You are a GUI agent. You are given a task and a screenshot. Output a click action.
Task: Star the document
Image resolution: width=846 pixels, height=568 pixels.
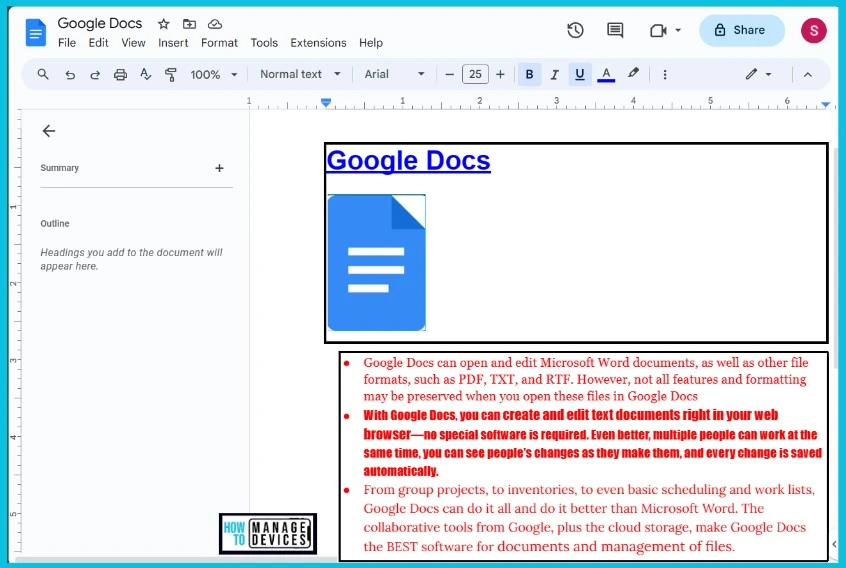coord(163,24)
